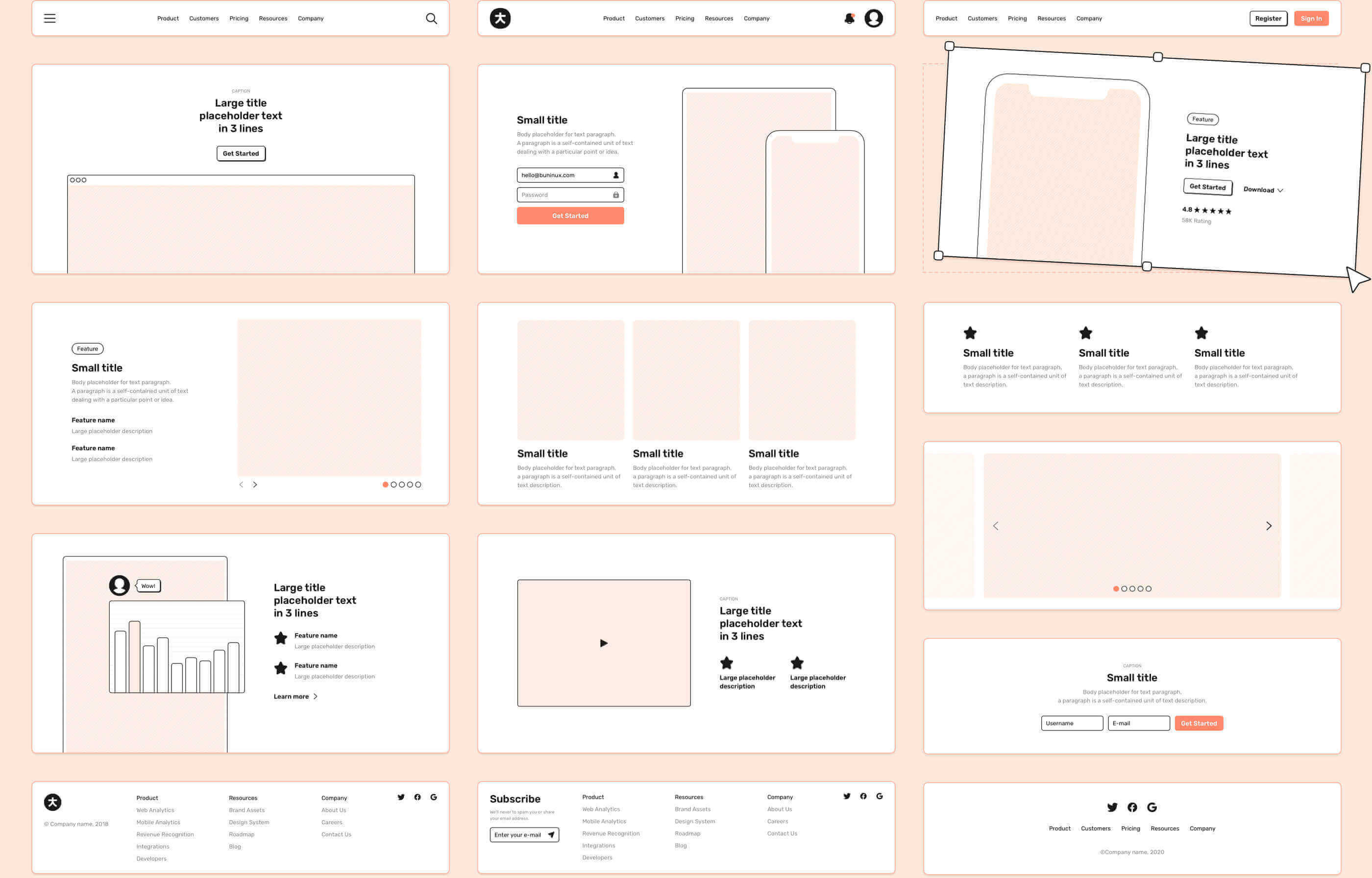The image size is (1372, 878).
Task: Click the hamburger menu icon
Action: (x=50, y=17)
